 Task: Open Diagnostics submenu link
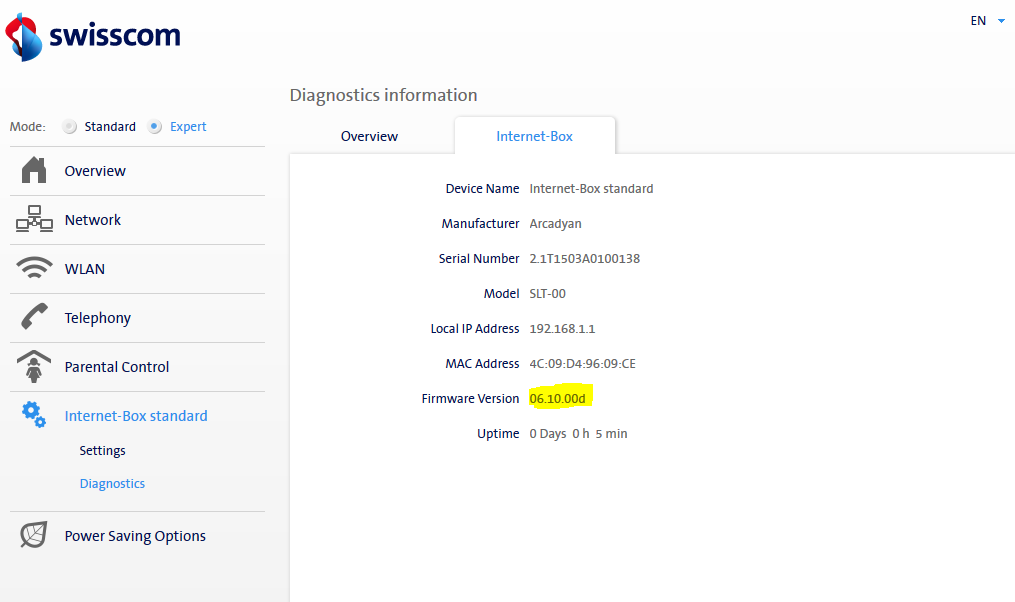(112, 483)
